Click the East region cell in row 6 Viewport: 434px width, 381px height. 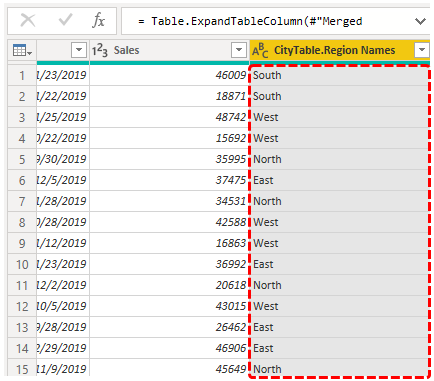[x=339, y=180]
